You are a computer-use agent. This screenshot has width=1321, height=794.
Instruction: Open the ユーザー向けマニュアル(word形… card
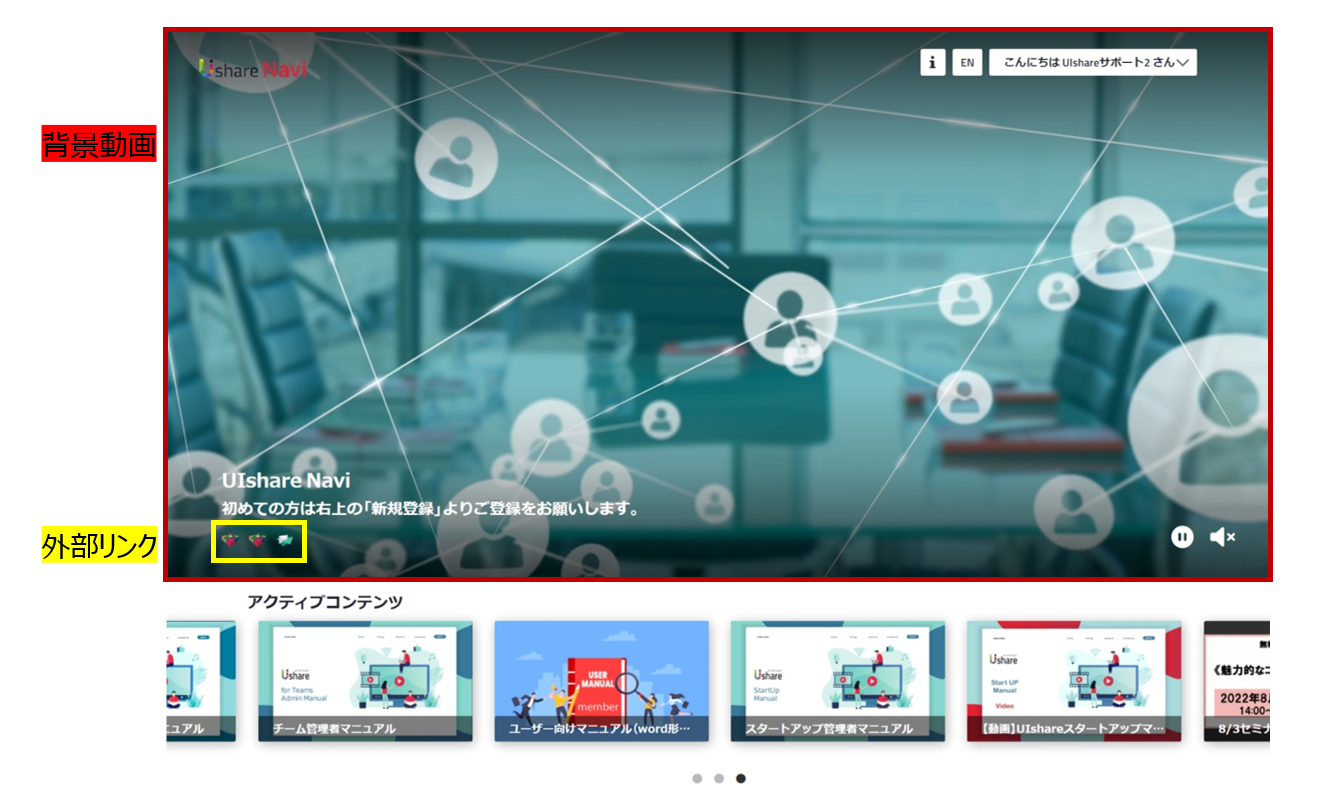click(602, 681)
